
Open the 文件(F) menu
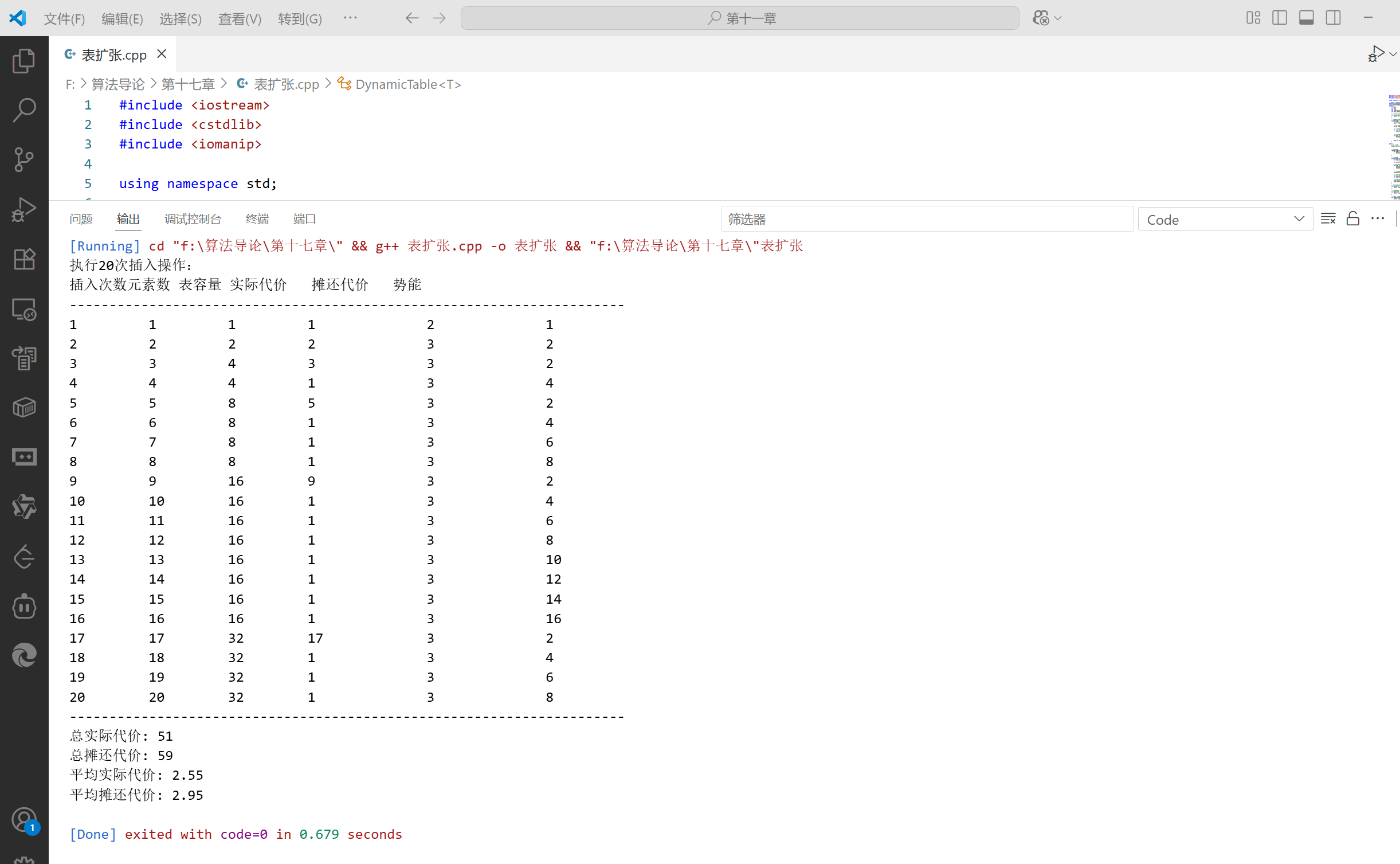pos(64,19)
